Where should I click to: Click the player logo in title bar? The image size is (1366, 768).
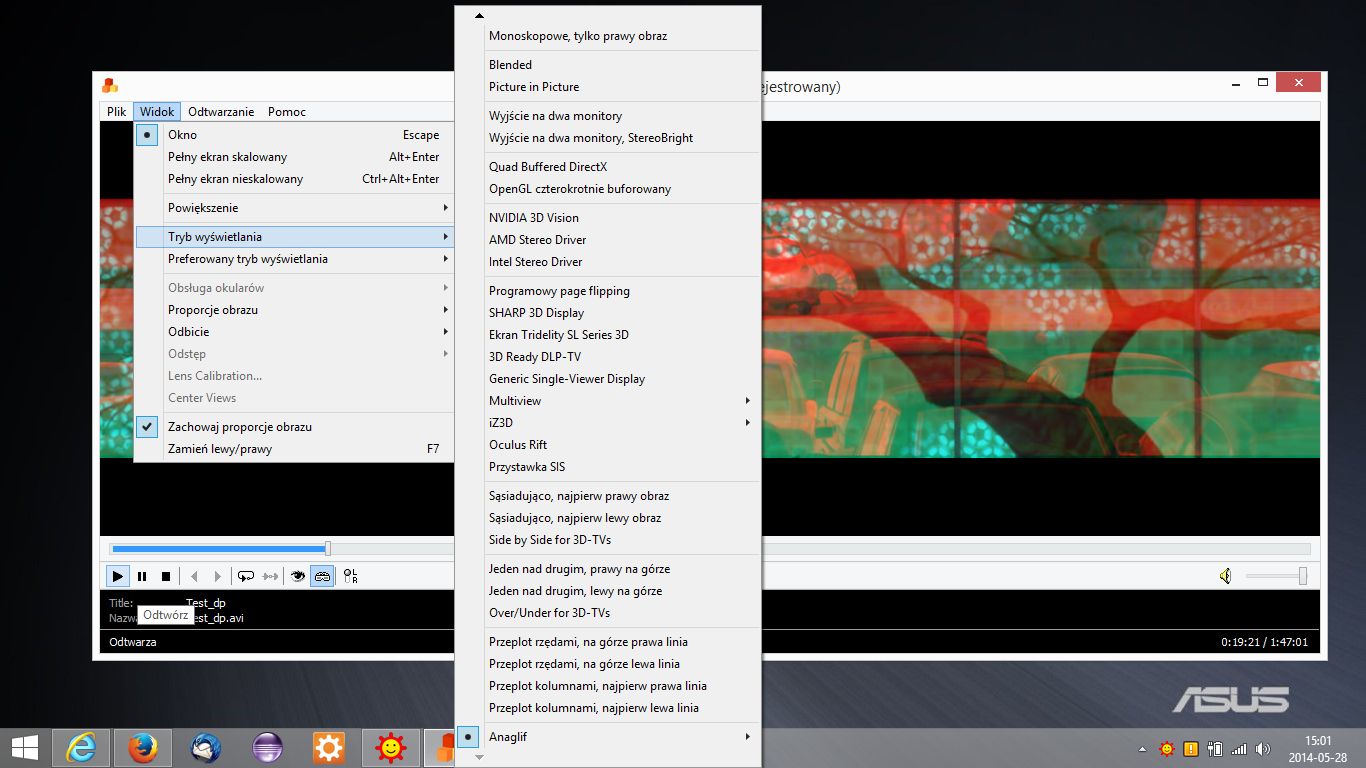pos(110,86)
